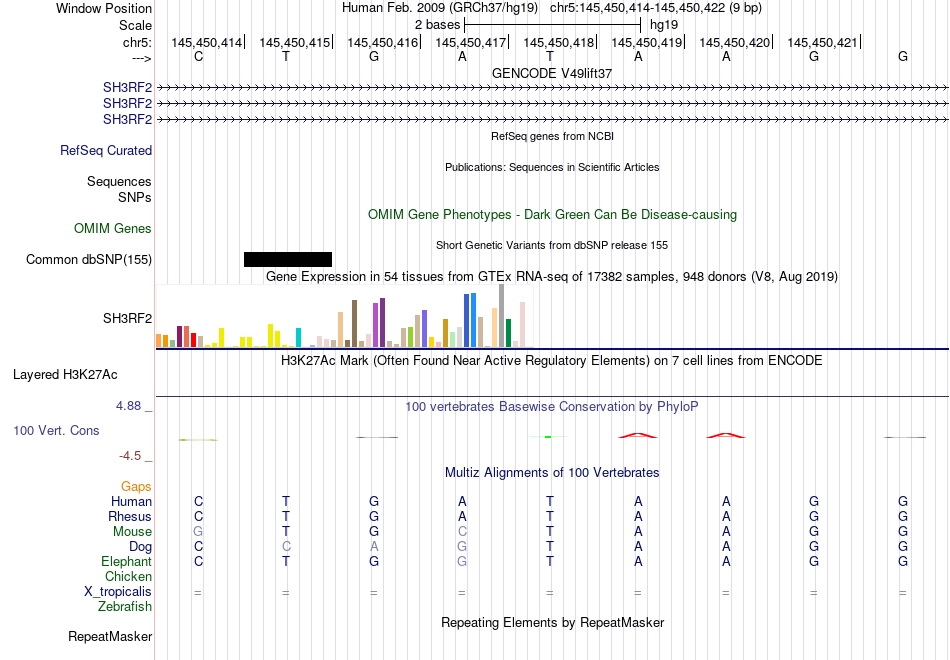Image resolution: width=950 pixels, height=660 pixels.
Task: Click the RefSeq Curated track label
Action: [x=106, y=150]
